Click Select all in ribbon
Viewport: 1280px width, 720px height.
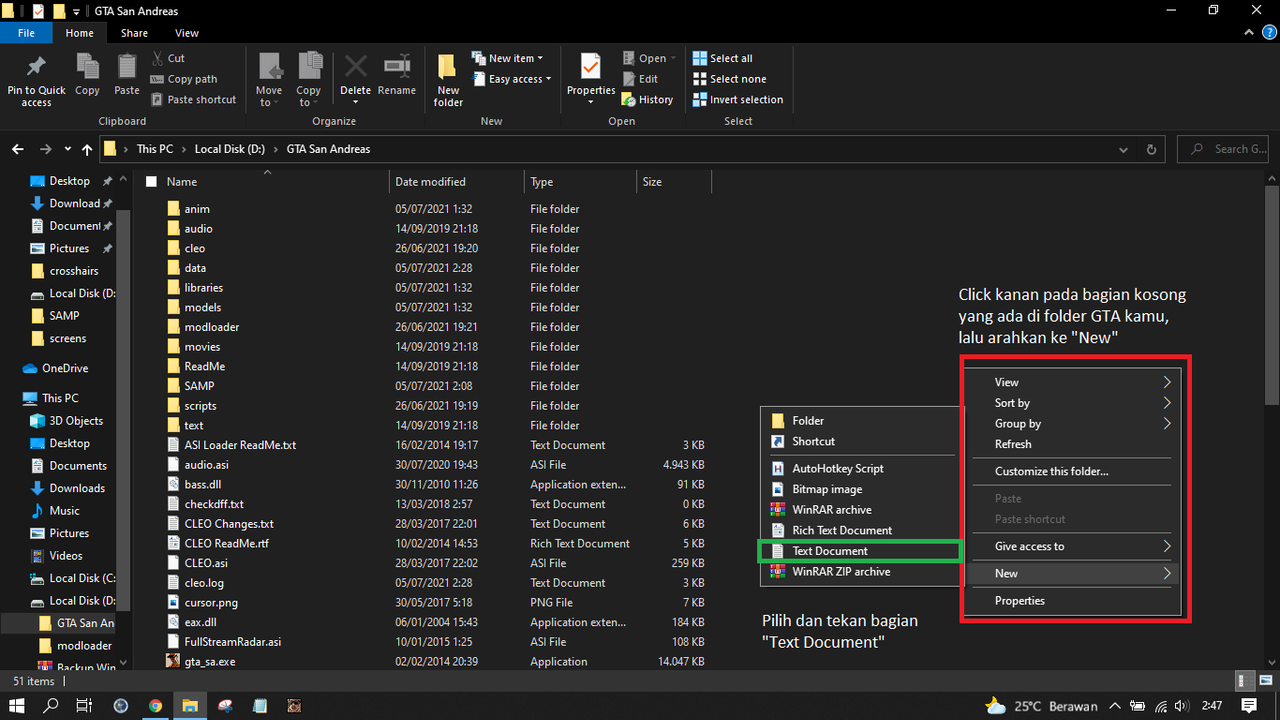[723, 58]
